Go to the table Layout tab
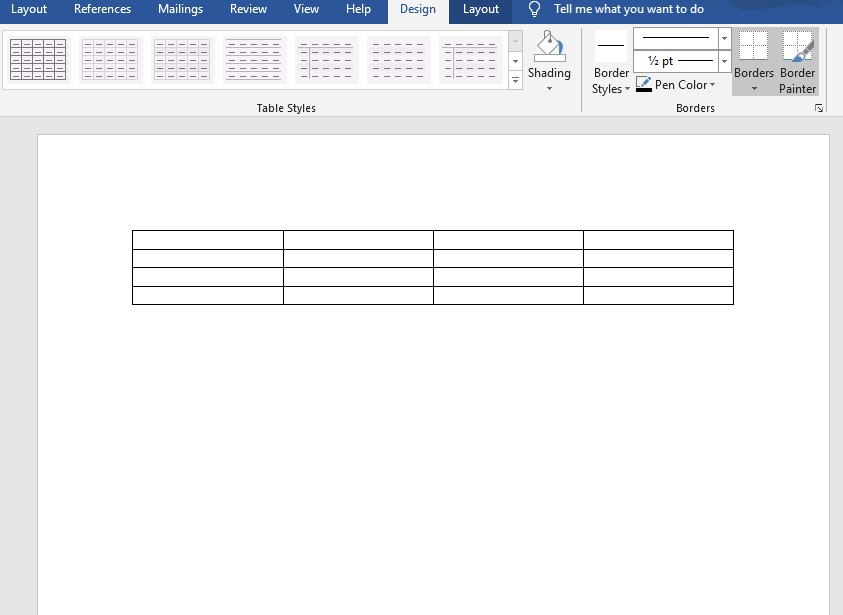This screenshot has height=615, width=843. [x=481, y=9]
